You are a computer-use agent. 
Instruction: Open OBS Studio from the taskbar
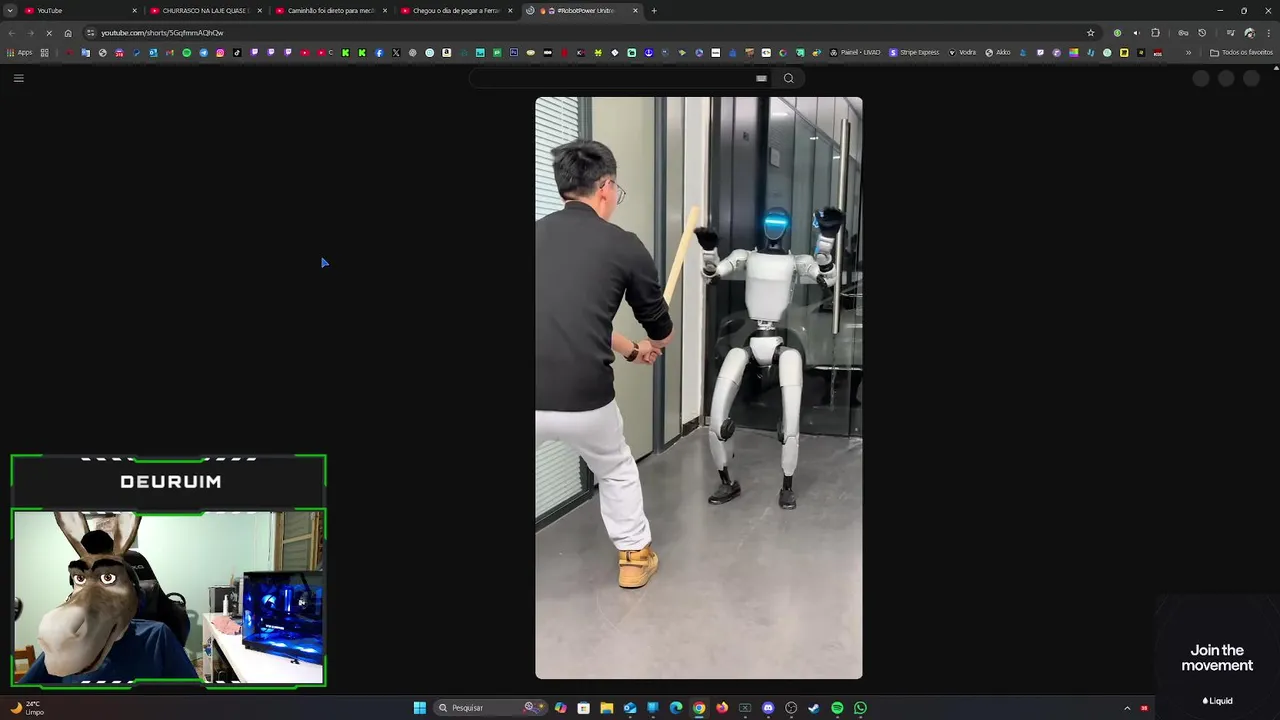click(x=791, y=708)
